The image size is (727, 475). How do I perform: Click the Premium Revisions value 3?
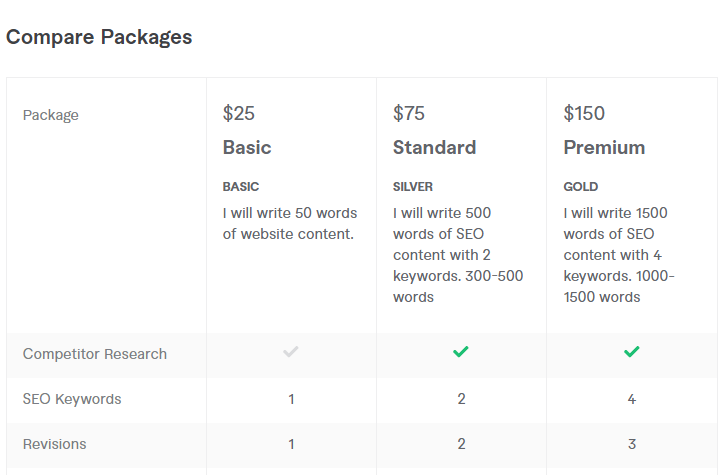coord(631,444)
